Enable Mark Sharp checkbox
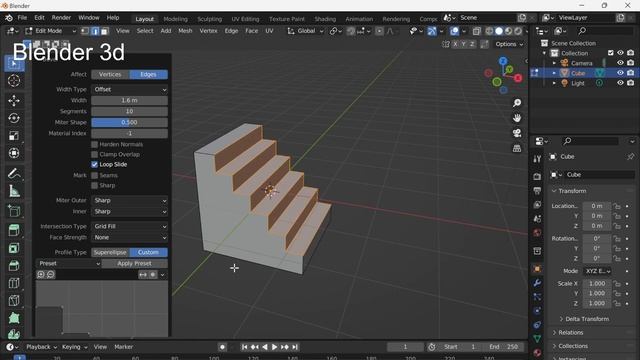 [95, 185]
